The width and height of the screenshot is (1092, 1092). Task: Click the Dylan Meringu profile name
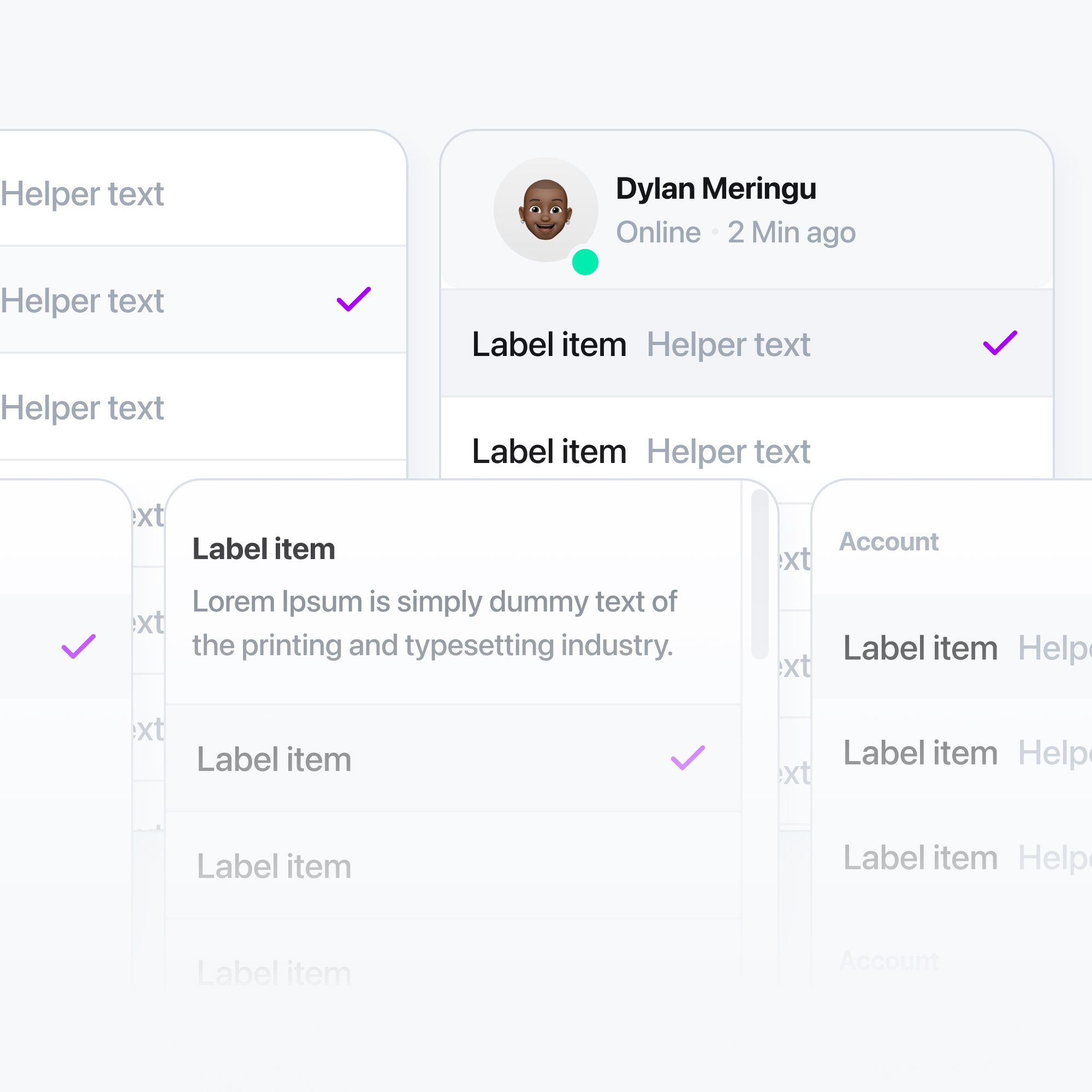point(717,189)
